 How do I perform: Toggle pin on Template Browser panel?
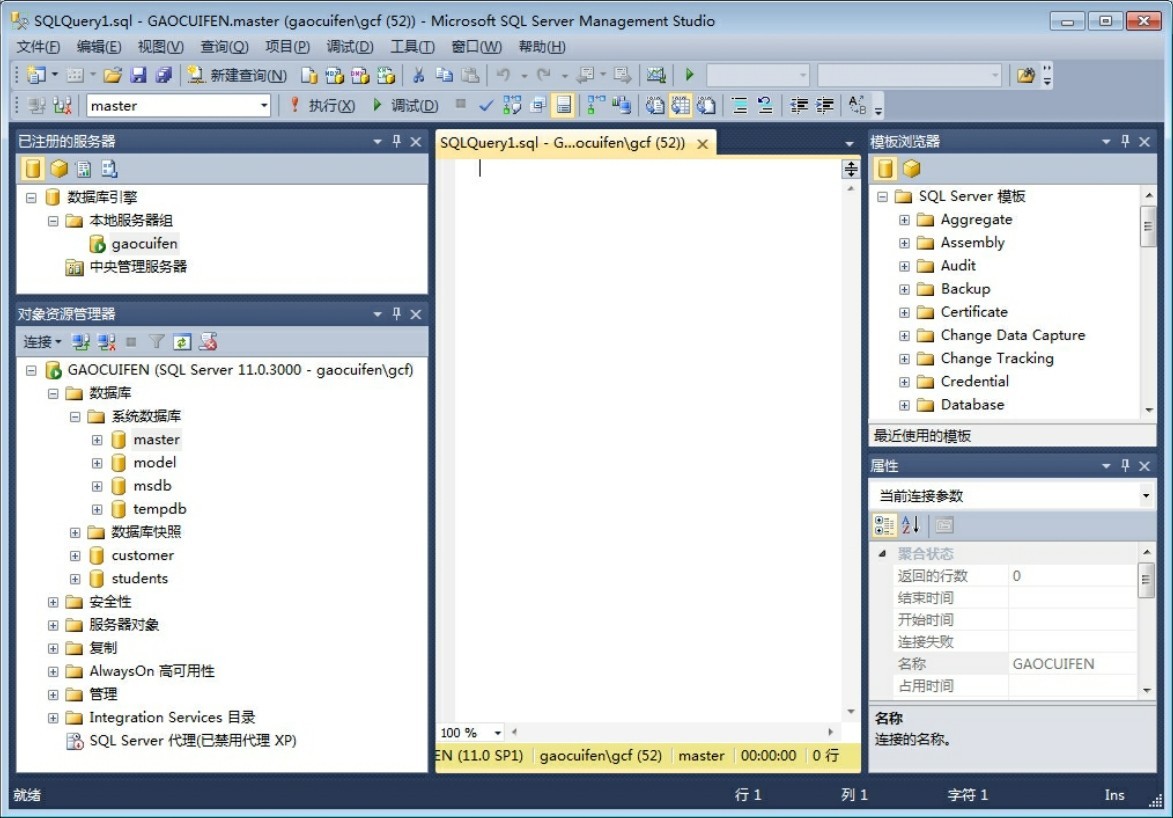[1125, 141]
